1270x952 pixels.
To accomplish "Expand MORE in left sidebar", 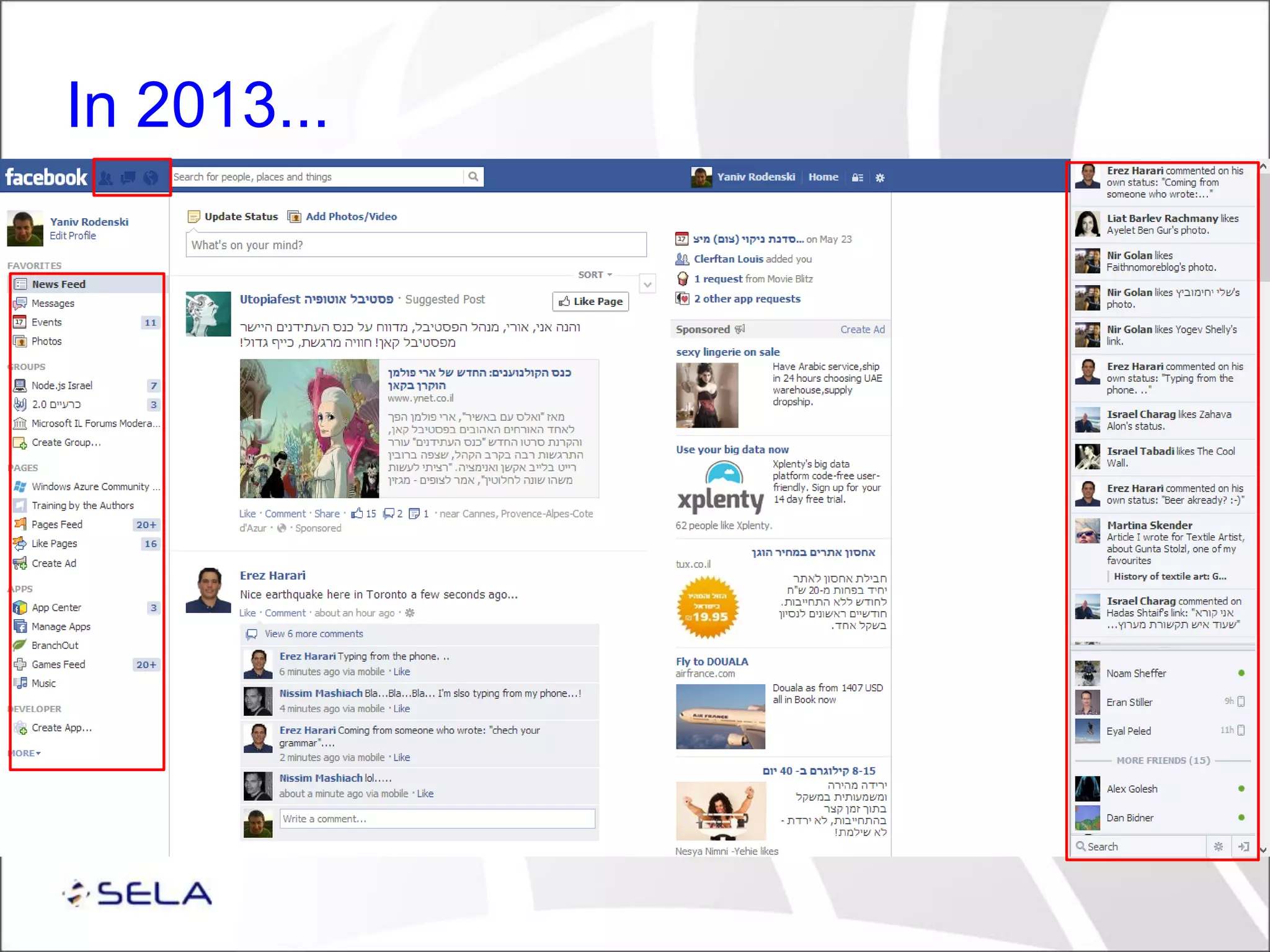I will point(25,753).
